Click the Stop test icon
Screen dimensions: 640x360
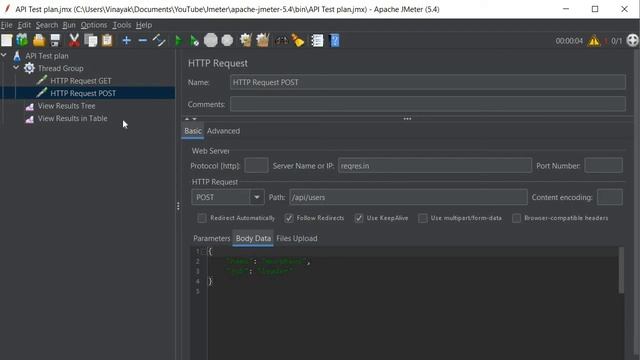211,40
